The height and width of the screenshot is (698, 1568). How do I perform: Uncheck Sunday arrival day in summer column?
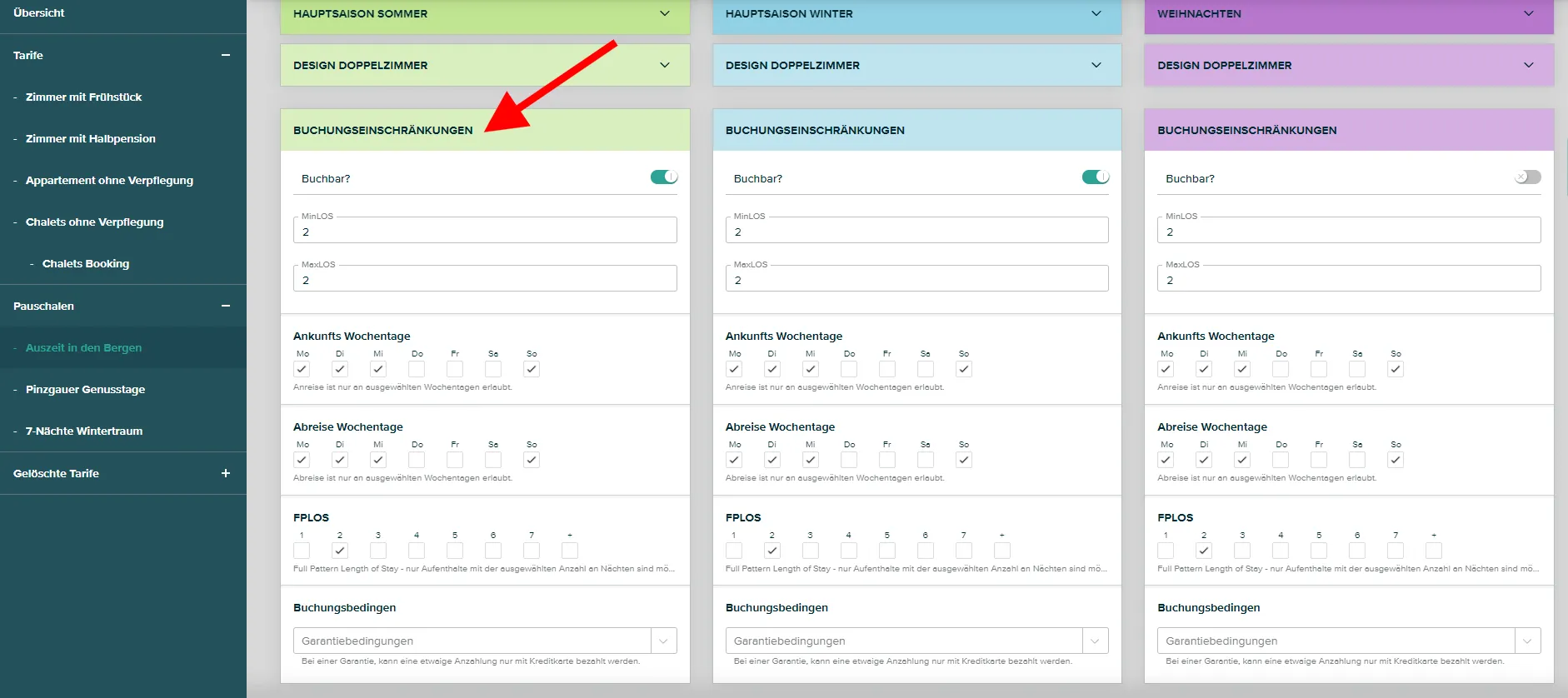tap(532, 369)
